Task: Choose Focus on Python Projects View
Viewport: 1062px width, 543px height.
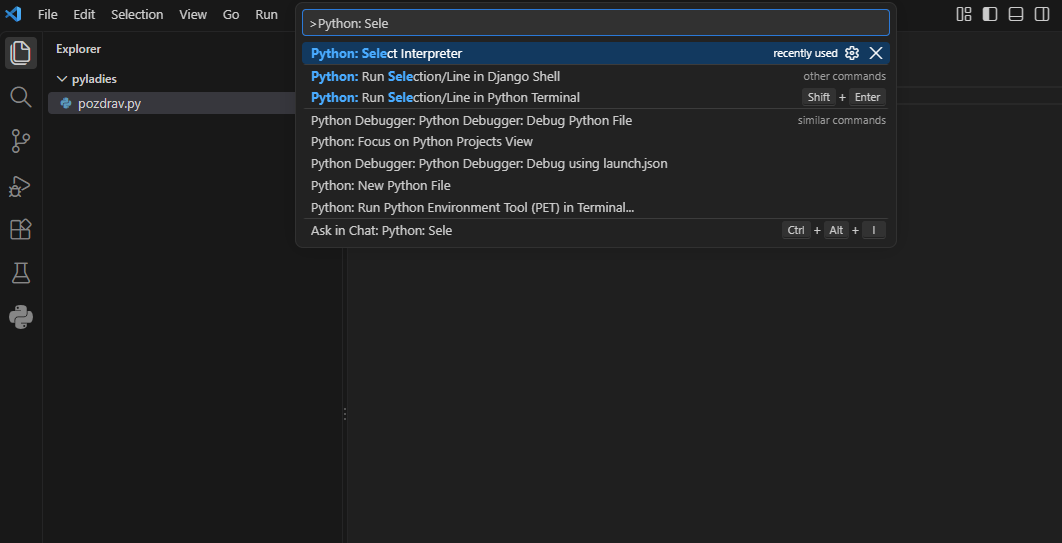Action: [595, 142]
